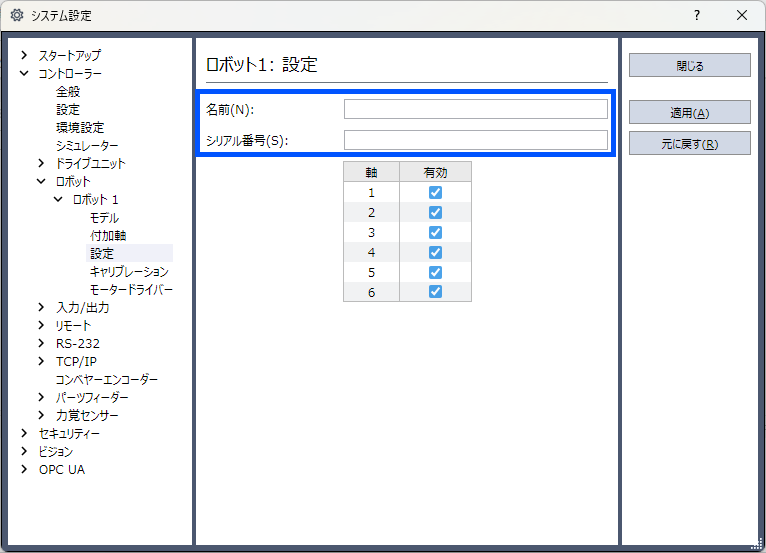Select the TCP/IP tree label
This screenshot has width=766, height=553.
(x=76, y=362)
